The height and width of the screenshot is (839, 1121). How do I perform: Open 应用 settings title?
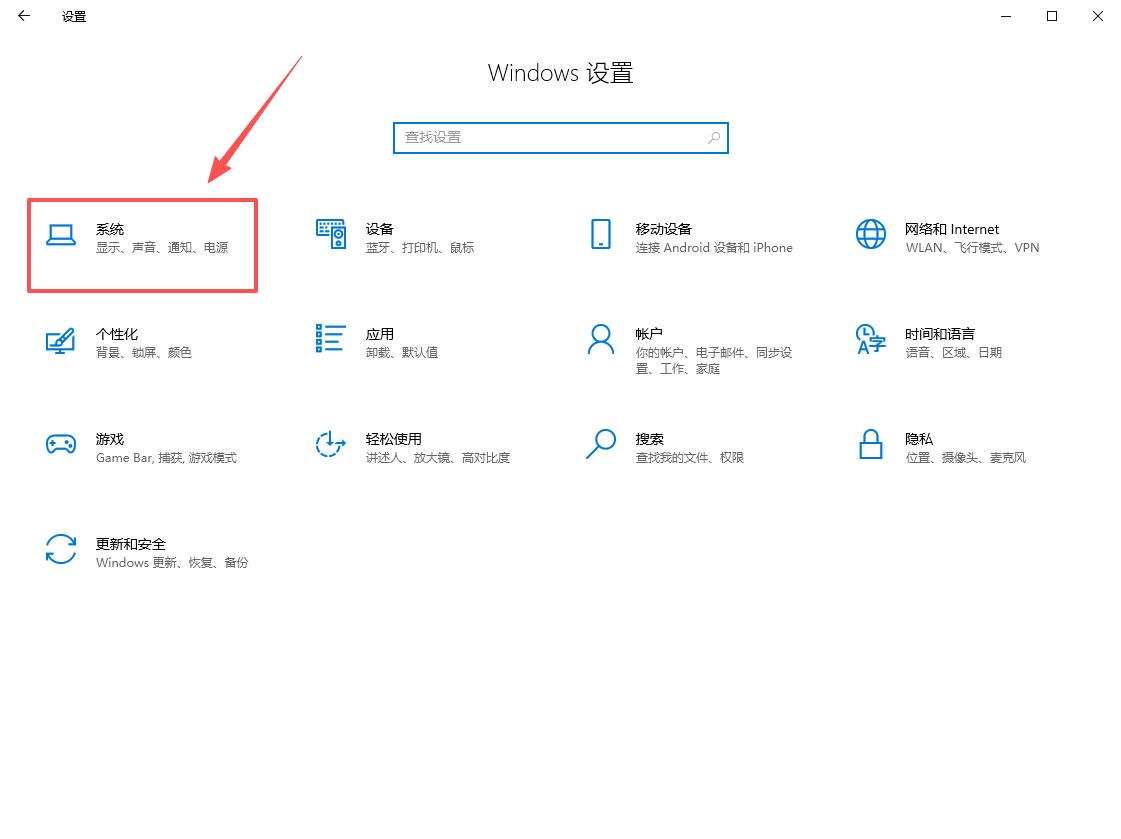380,334
